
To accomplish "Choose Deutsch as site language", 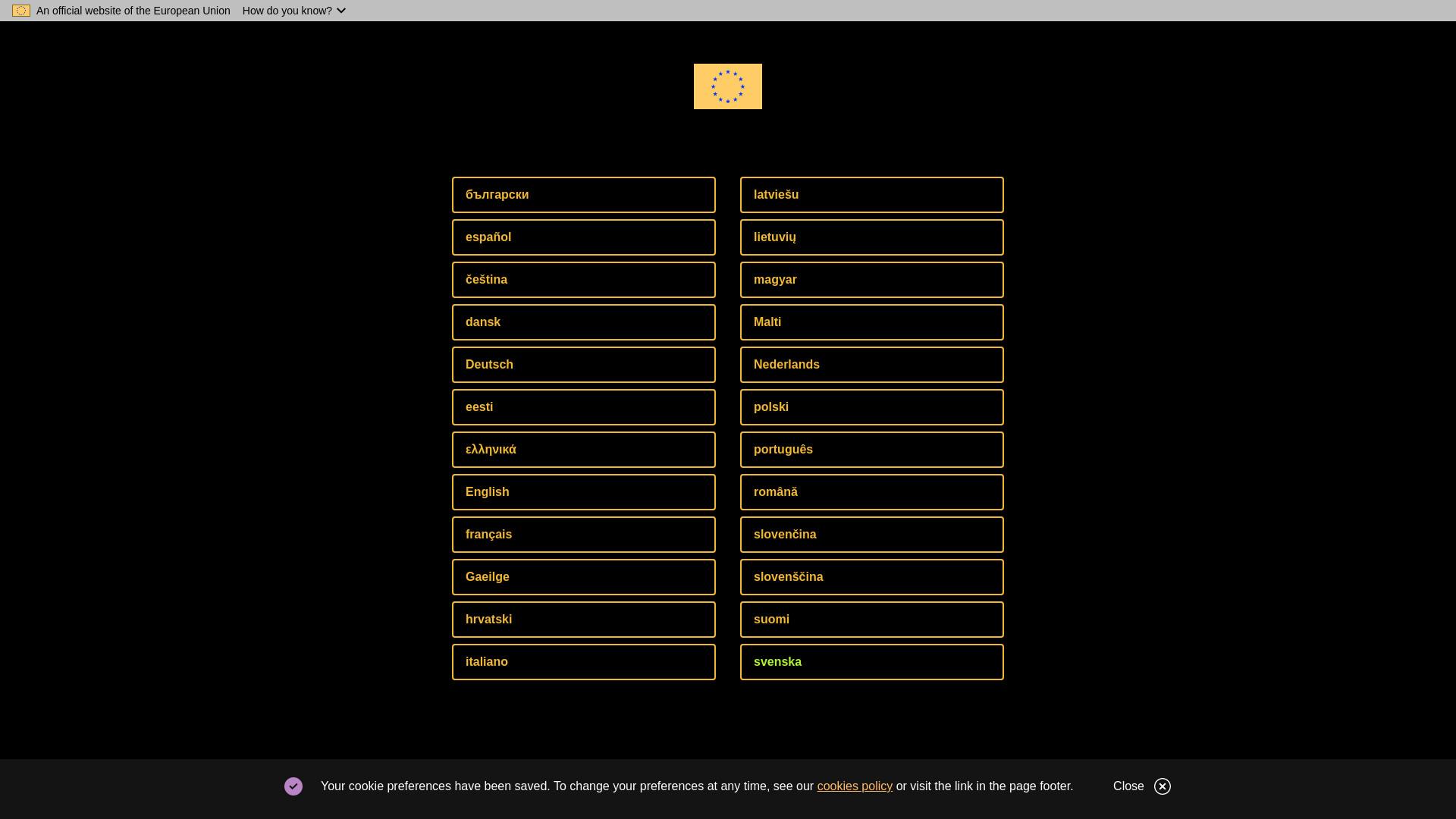I will point(584,365).
